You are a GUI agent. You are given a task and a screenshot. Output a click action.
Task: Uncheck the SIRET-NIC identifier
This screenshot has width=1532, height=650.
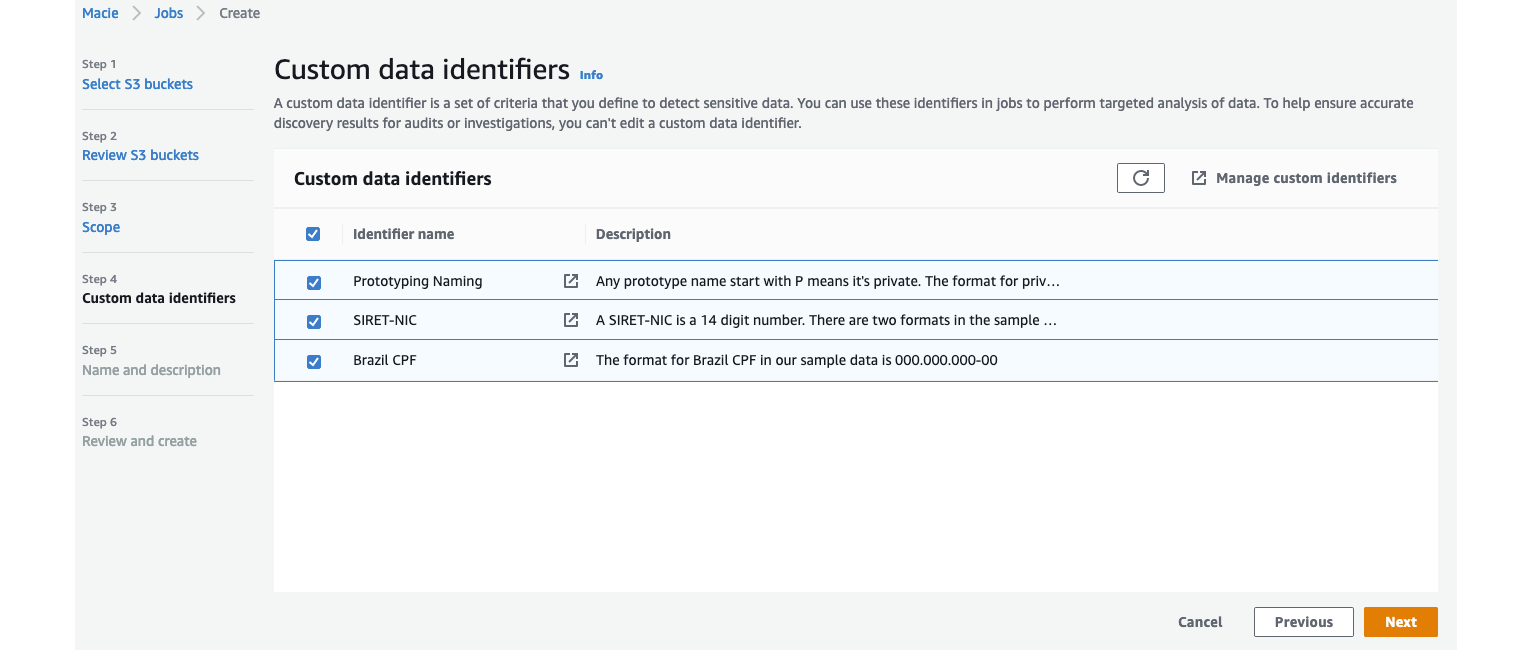point(314,321)
